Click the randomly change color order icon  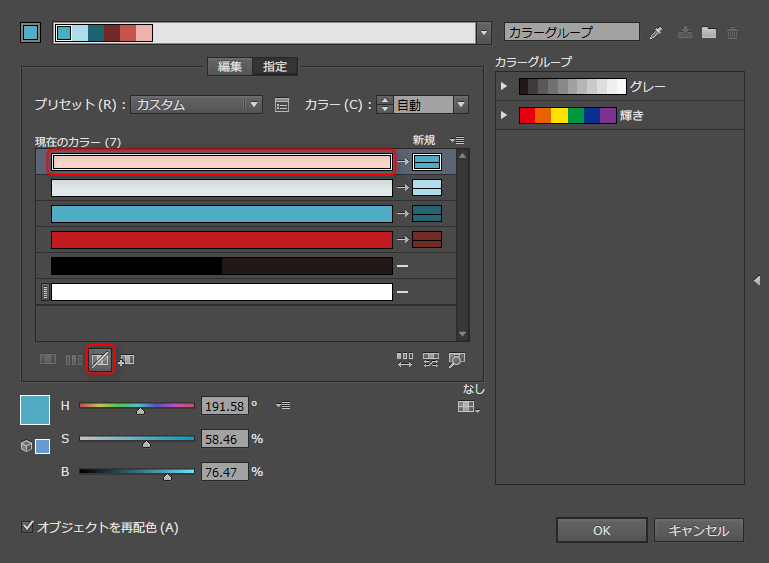click(405, 360)
